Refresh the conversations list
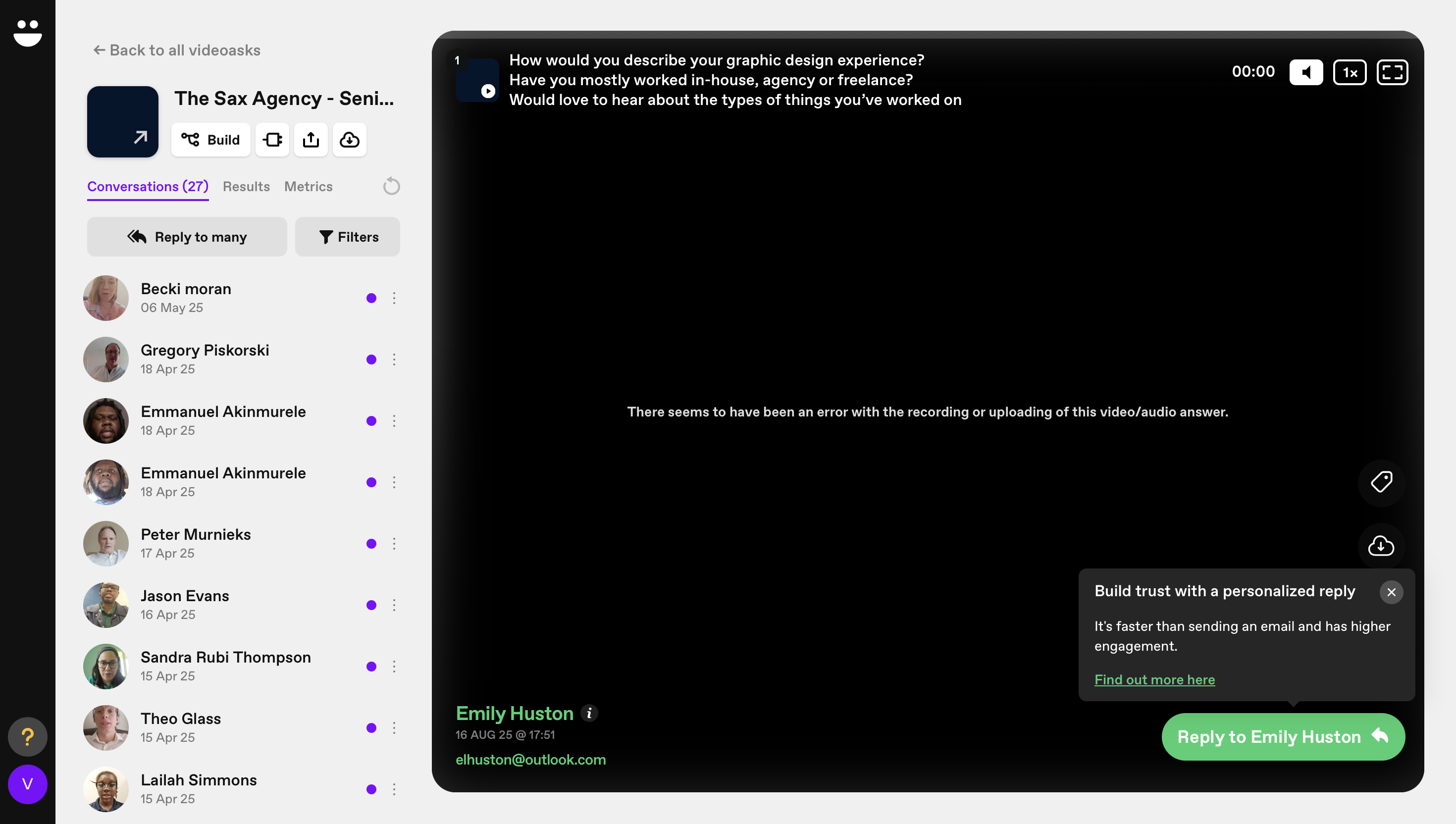 point(391,186)
